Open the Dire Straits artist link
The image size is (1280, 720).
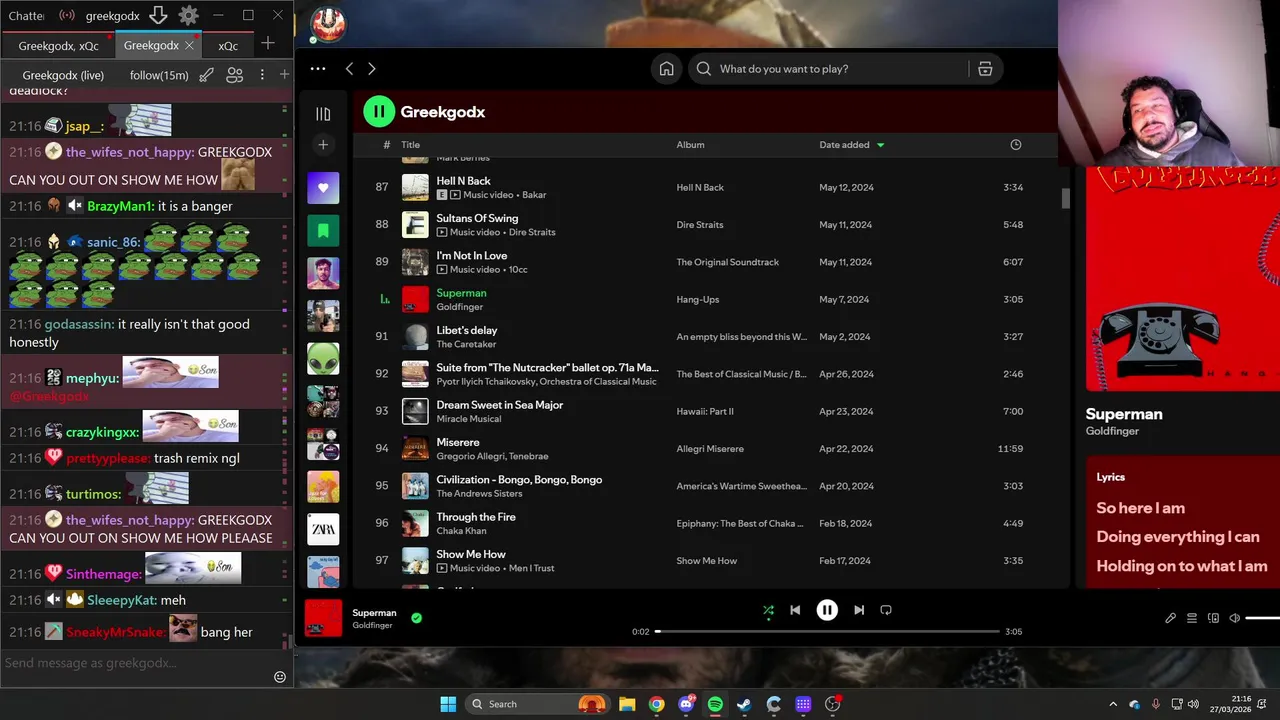pyautogui.click(x=531, y=232)
